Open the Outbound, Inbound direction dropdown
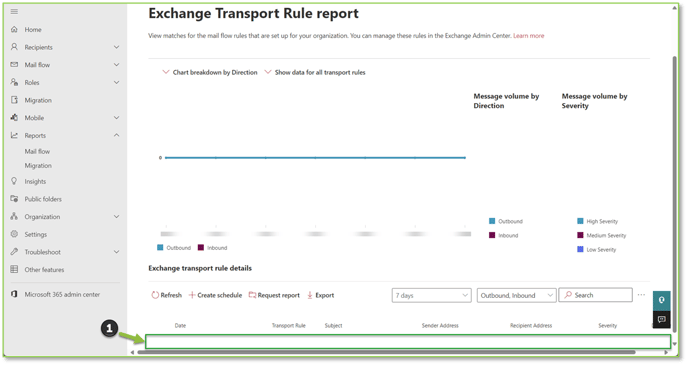The image size is (687, 365). (517, 295)
